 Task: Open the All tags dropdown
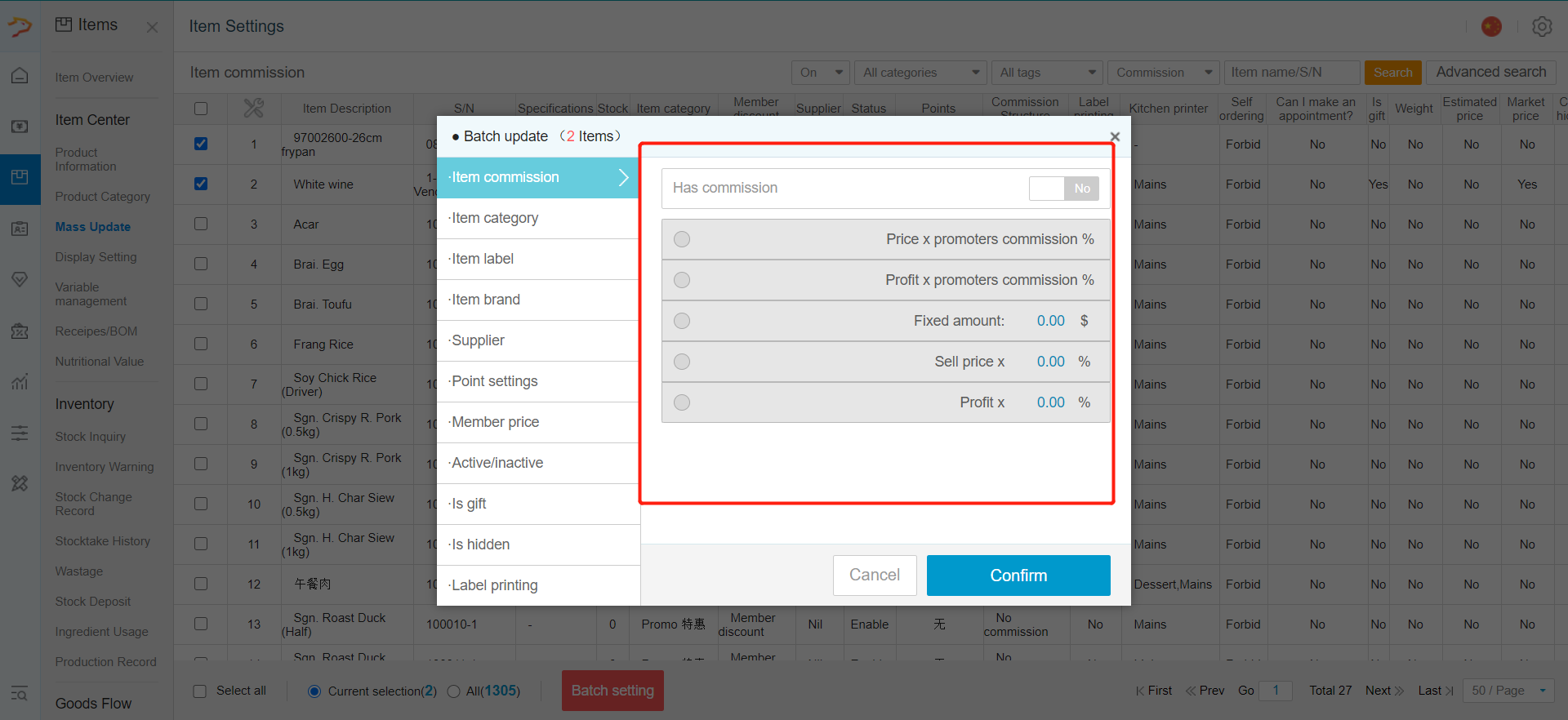[1047, 73]
